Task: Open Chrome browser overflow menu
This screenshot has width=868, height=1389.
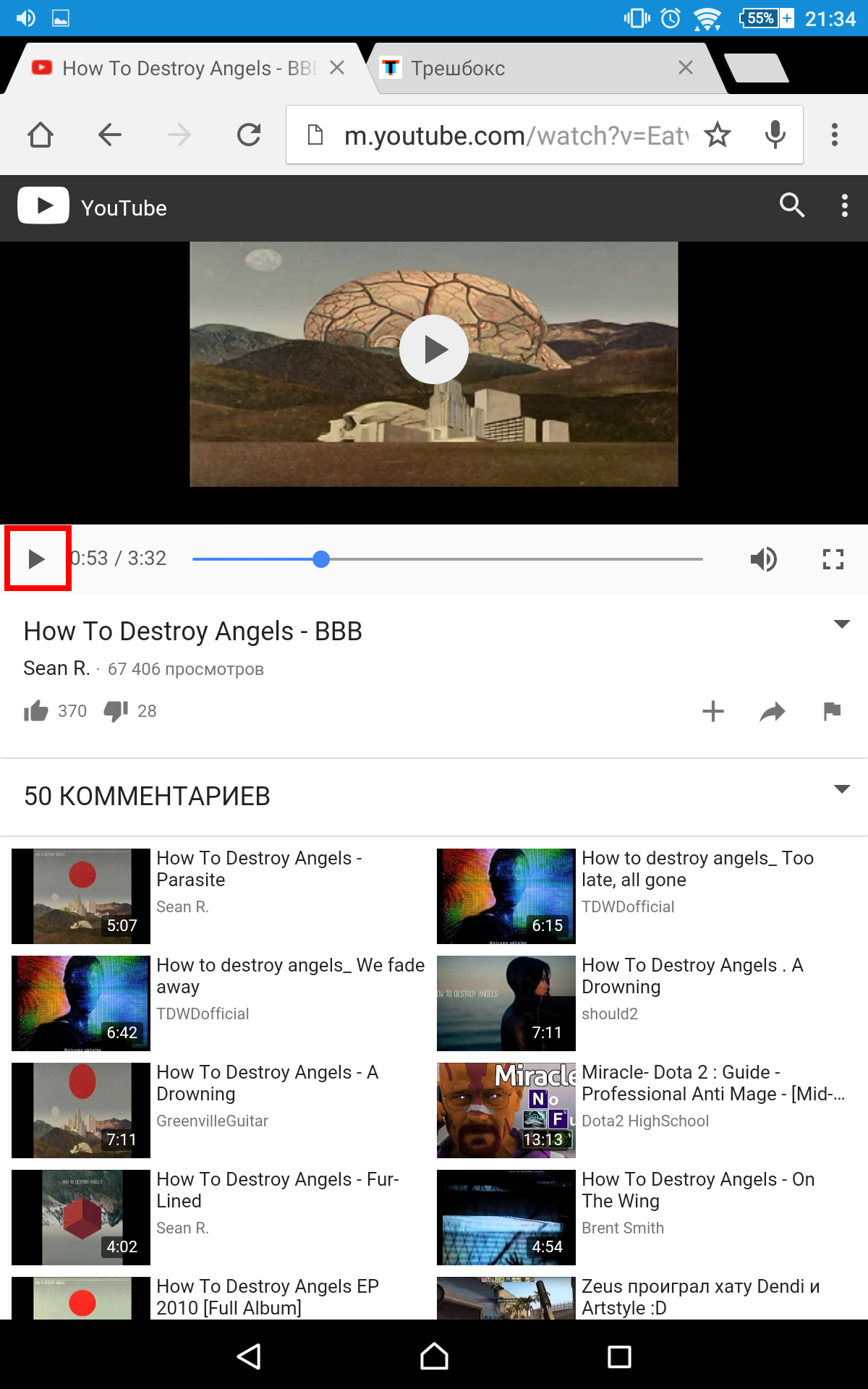Action: point(835,135)
